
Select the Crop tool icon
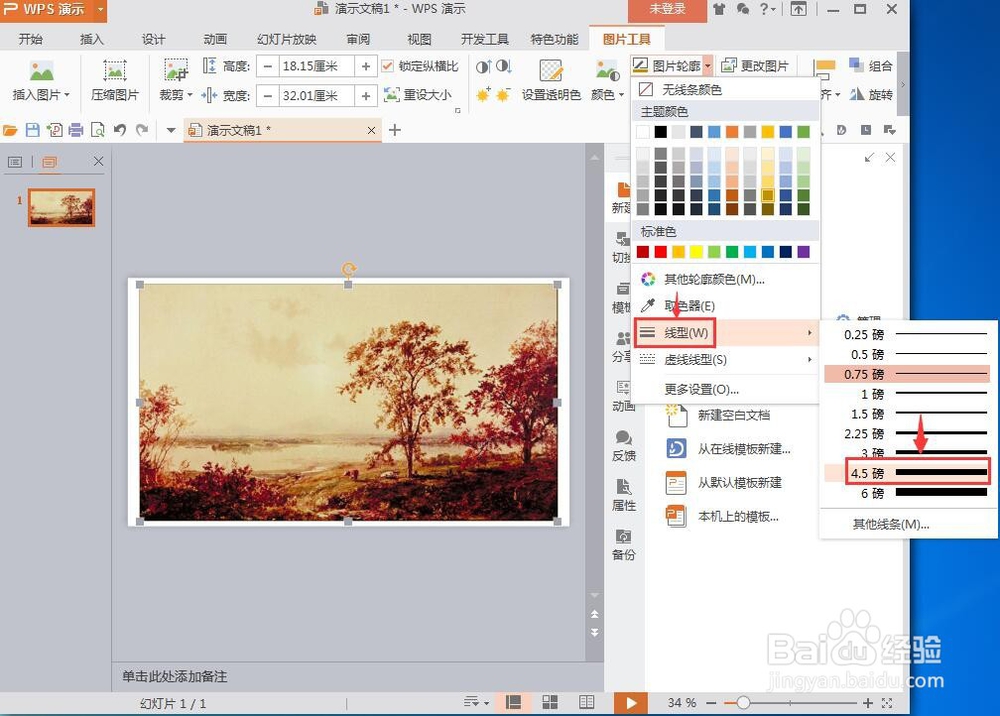[175, 70]
